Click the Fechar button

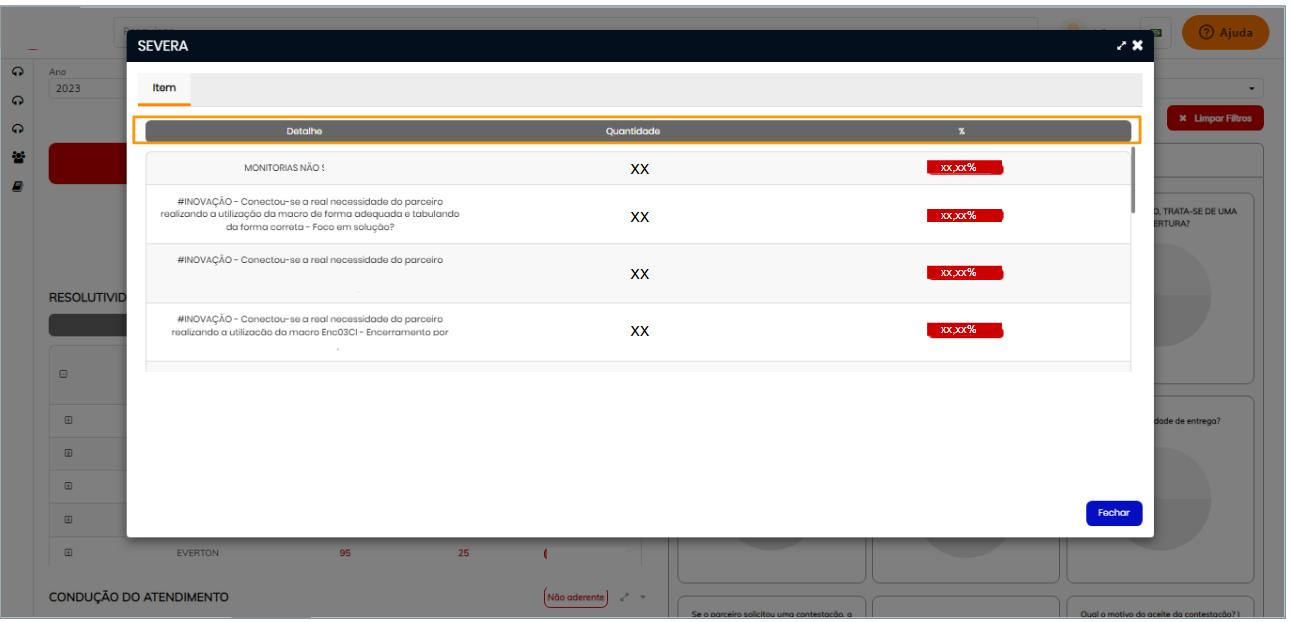coord(1113,513)
